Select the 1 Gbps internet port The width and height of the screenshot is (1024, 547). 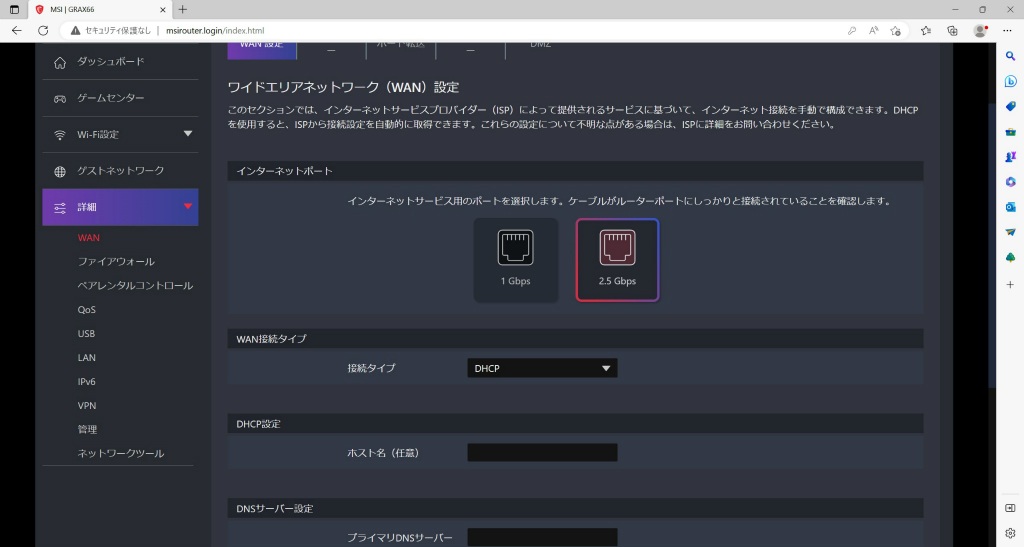coord(515,260)
